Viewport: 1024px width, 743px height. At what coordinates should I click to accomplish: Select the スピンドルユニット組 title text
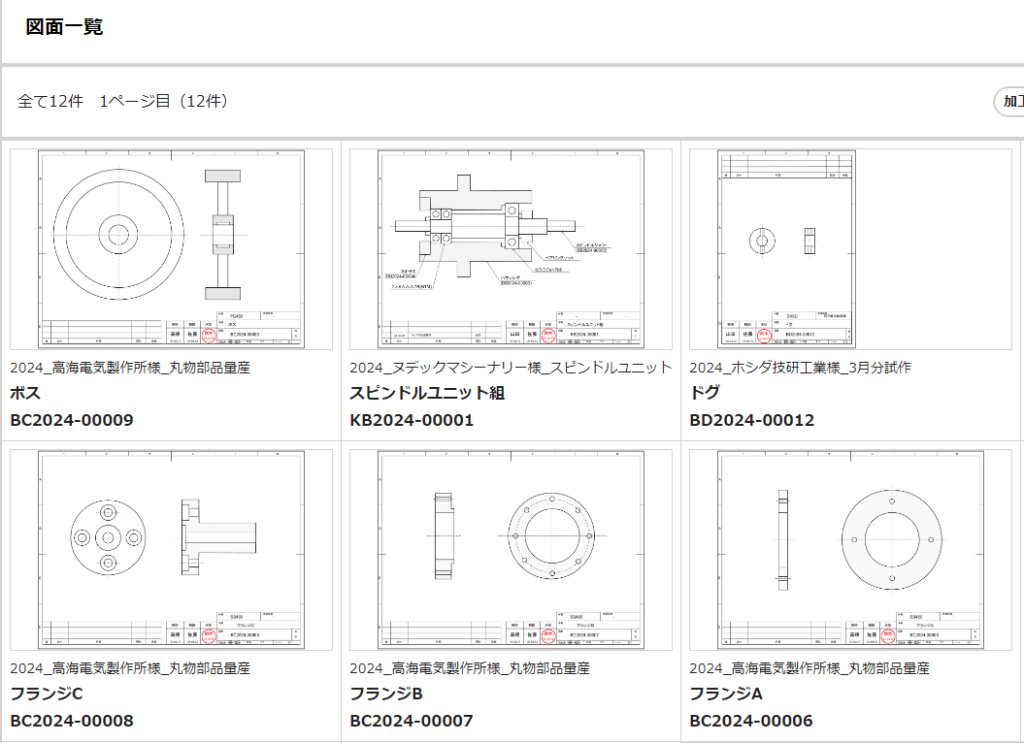(427, 393)
